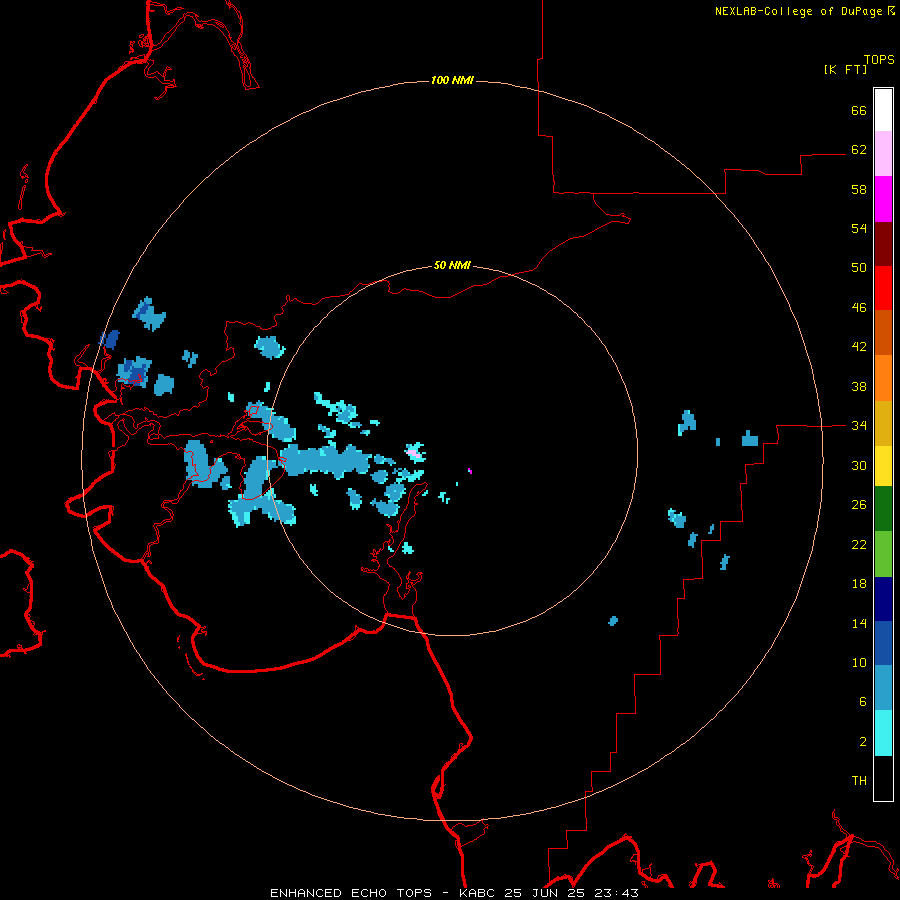900x900 pixels.
Task: Select the dark red swatch between 50 and 54
Action: pyautogui.click(x=883, y=244)
